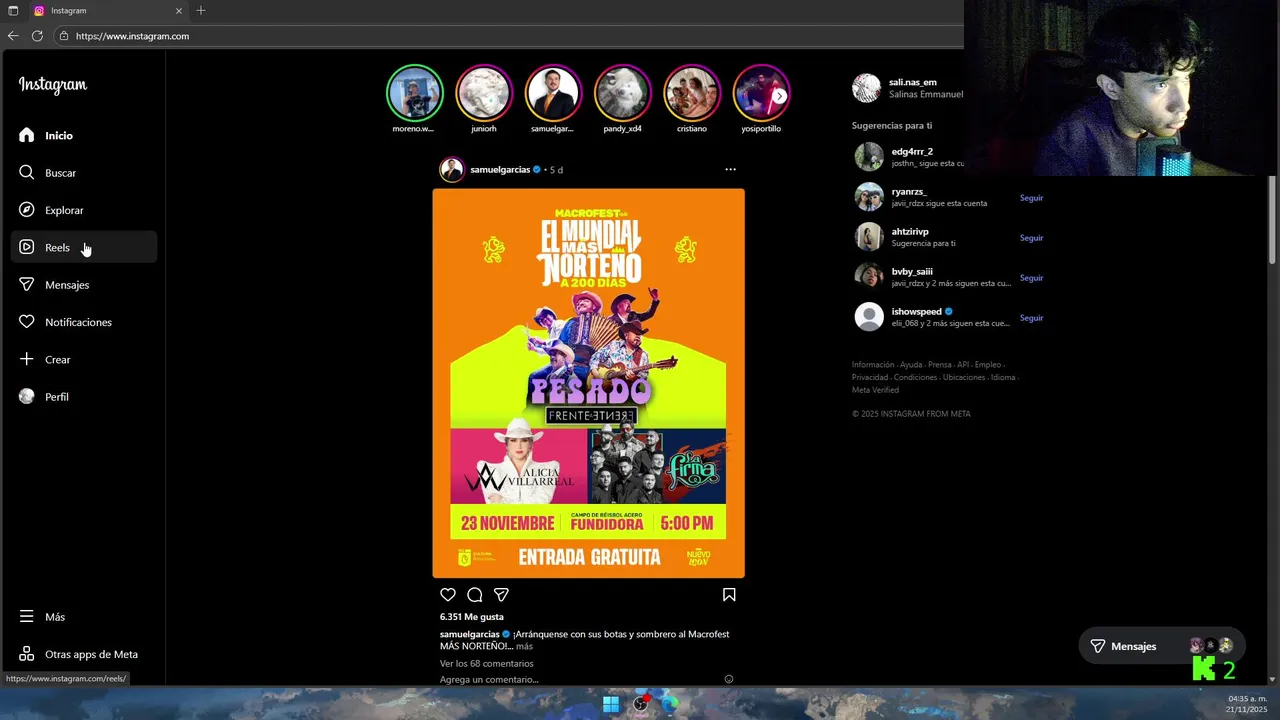Click the Prensa footer link

point(940,365)
